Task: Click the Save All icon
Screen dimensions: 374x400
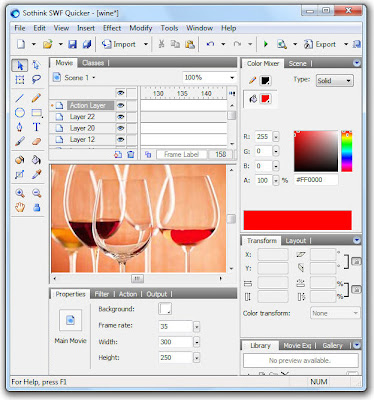Action: pos(87,44)
